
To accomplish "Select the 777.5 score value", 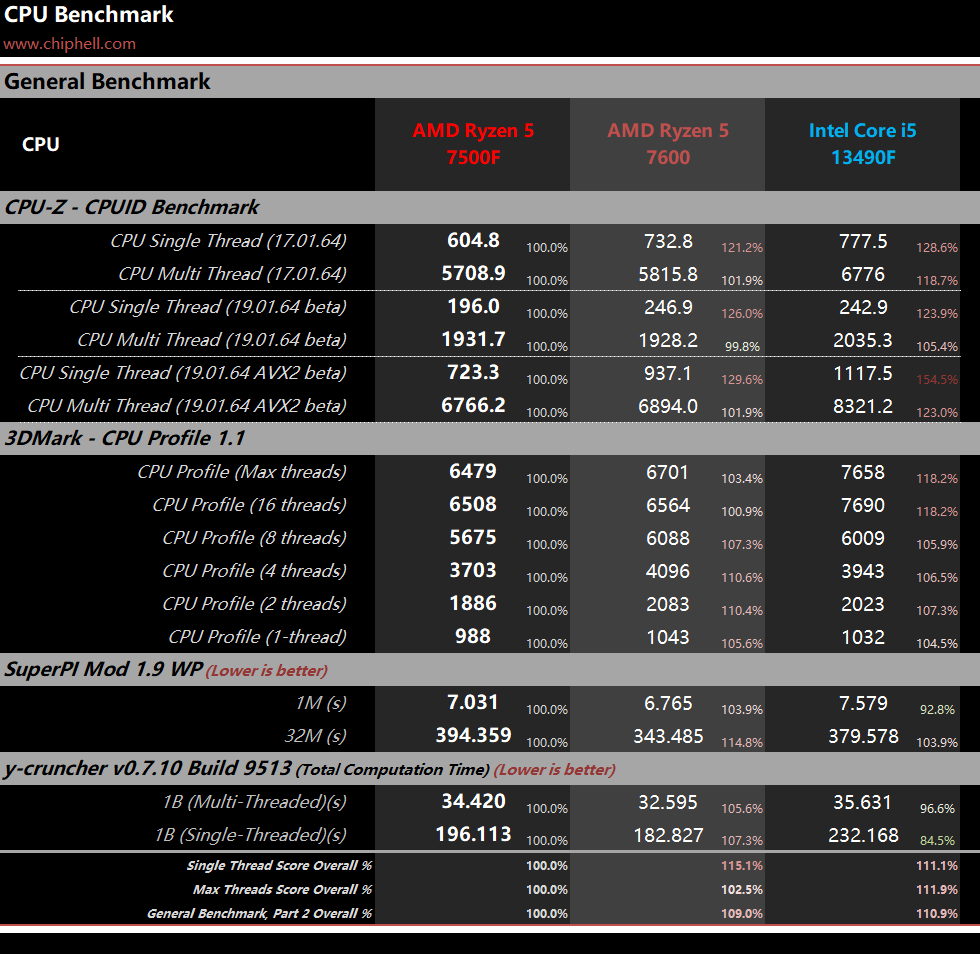I will [x=862, y=241].
